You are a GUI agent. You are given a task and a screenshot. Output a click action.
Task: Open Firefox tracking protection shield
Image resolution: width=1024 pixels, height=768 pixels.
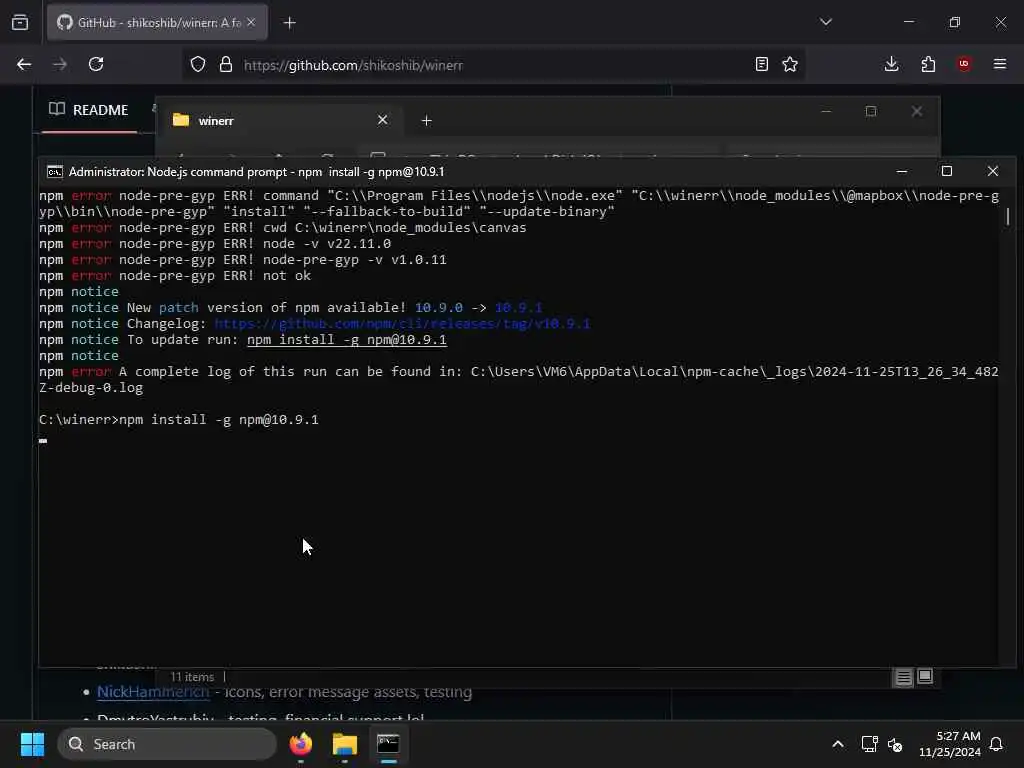(198, 64)
